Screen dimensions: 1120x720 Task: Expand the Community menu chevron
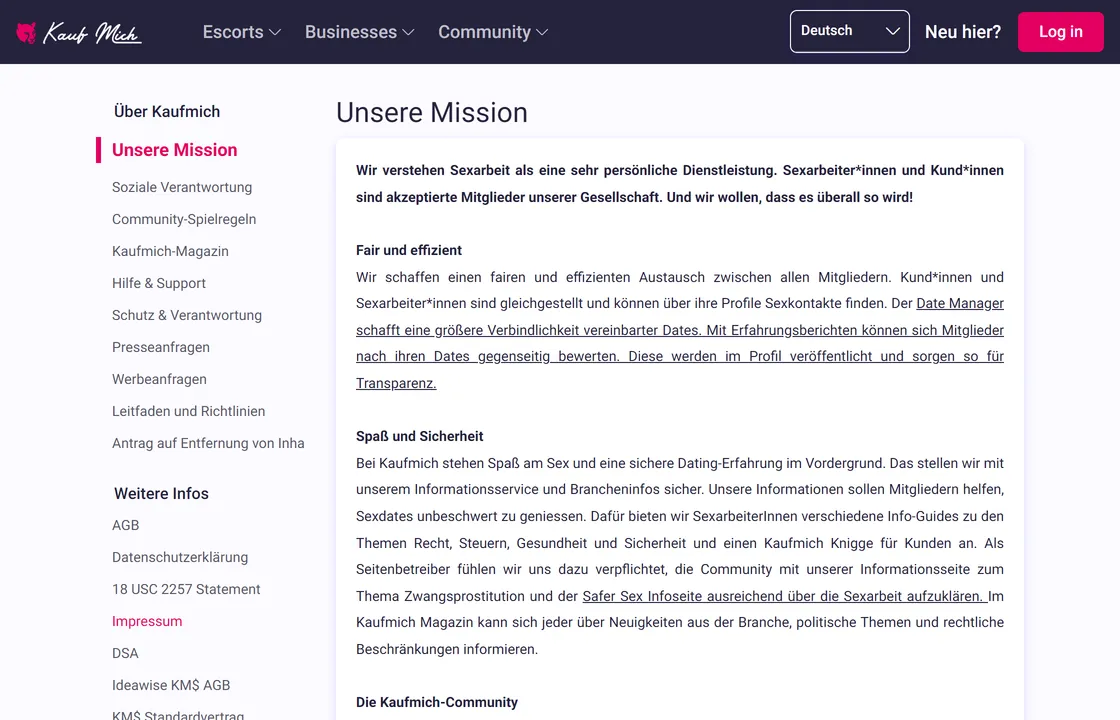point(542,32)
